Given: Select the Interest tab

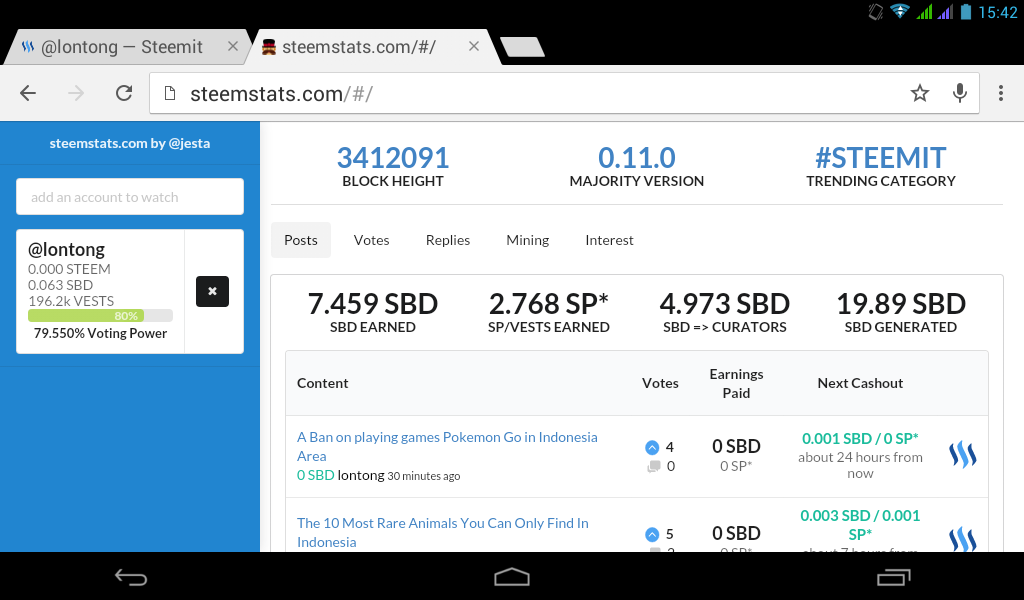Looking at the screenshot, I should [609, 240].
